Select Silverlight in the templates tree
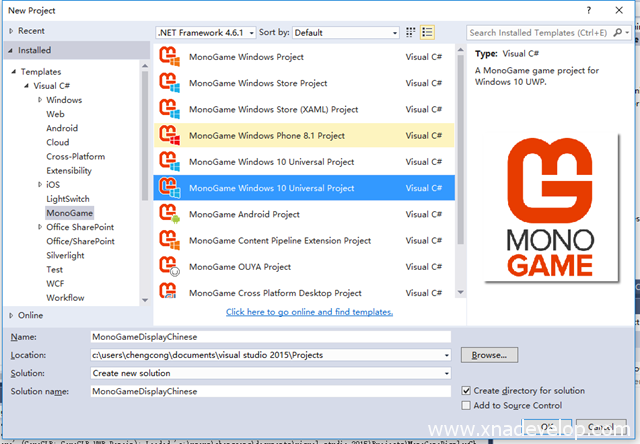This screenshot has height=444, width=640. click(x=67, y=255)
